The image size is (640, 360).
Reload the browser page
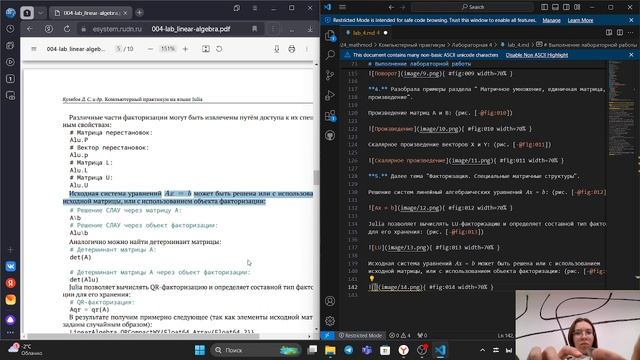pos(67,29)
